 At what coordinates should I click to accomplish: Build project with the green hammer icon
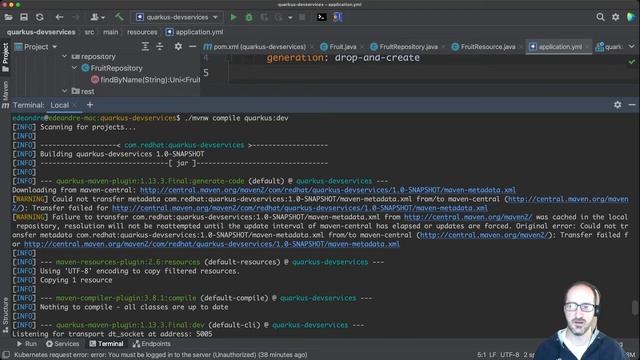click(x=119, y=17)
